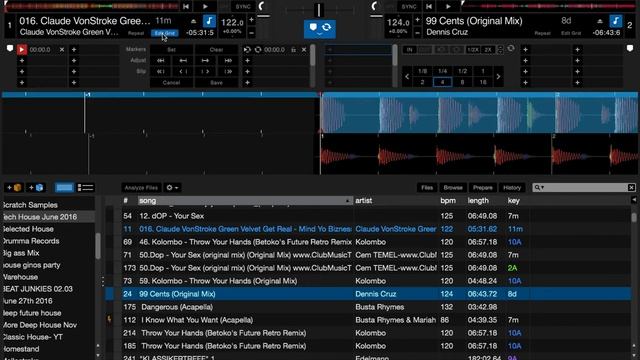Slip grid right by small step
The image size is (640, 360).
point(205,71)
